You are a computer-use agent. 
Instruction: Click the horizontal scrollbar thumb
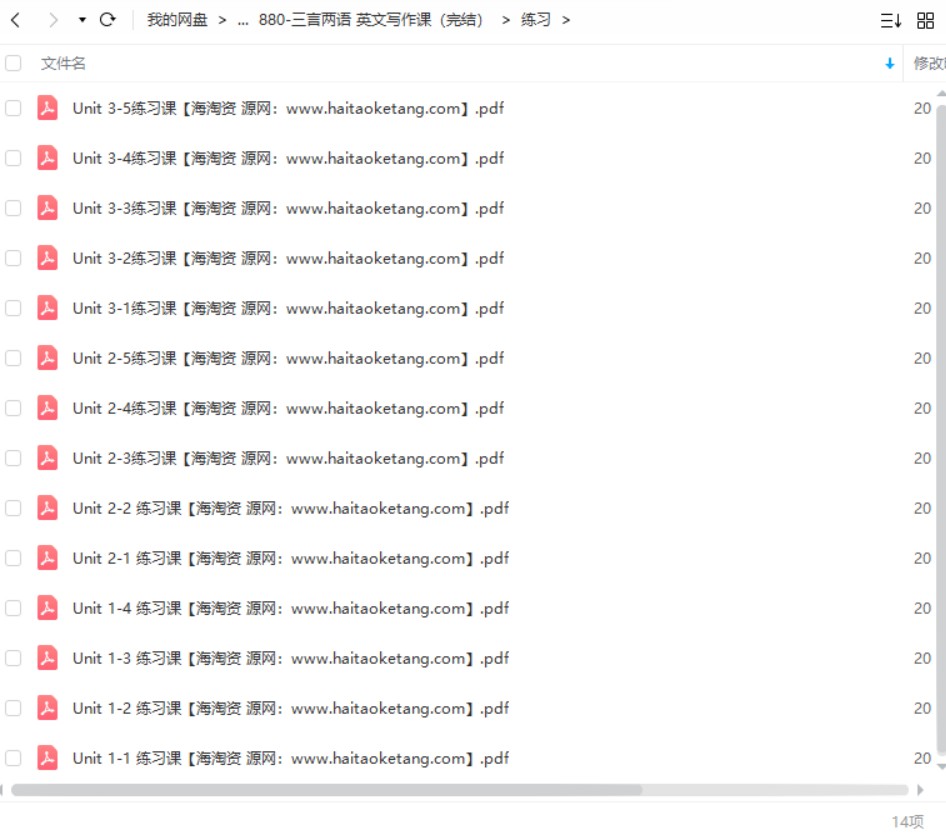click(x=326, y=791)
